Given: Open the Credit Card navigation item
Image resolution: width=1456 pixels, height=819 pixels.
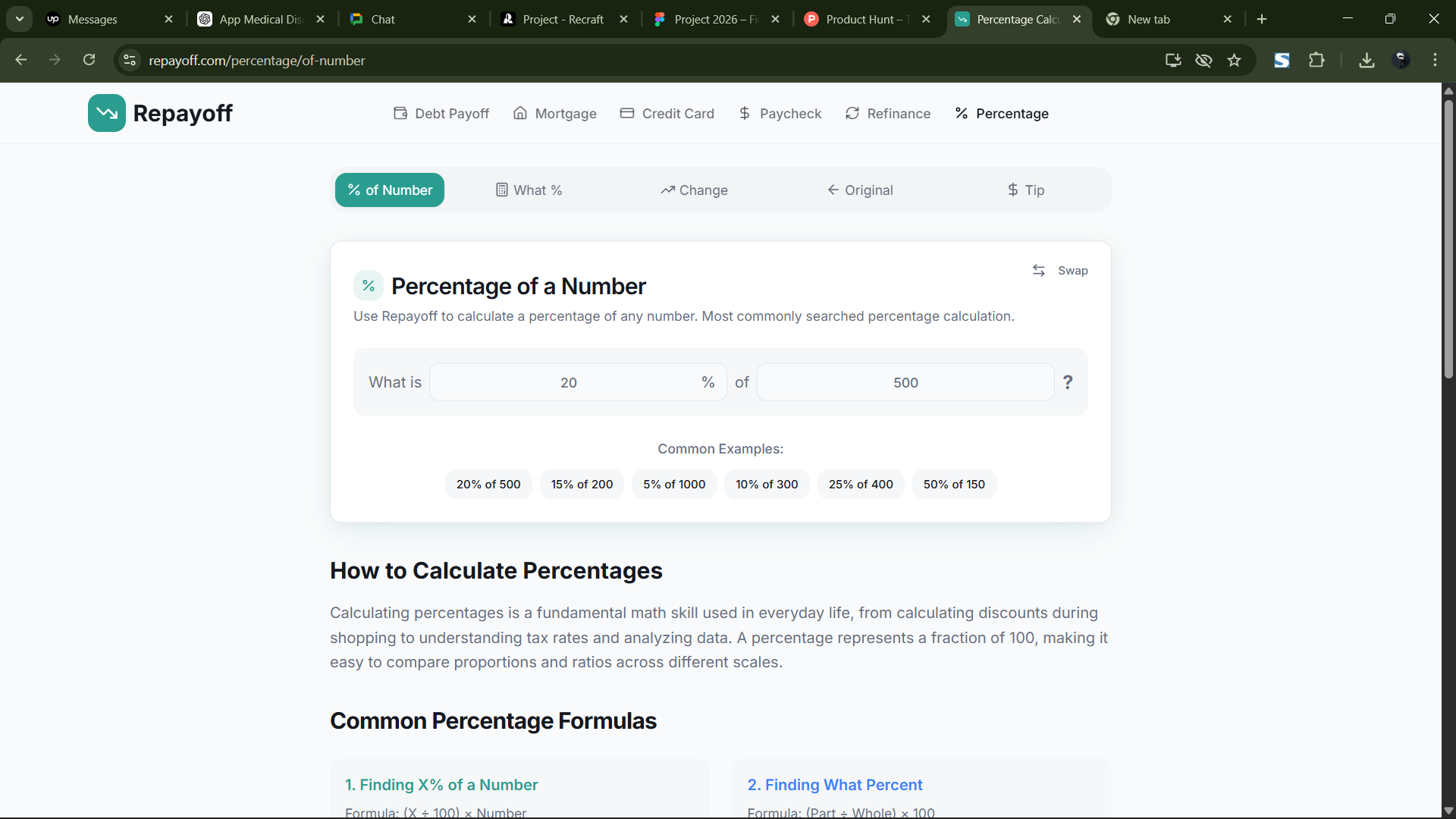Looking at the screenshot, I should 667,114.
